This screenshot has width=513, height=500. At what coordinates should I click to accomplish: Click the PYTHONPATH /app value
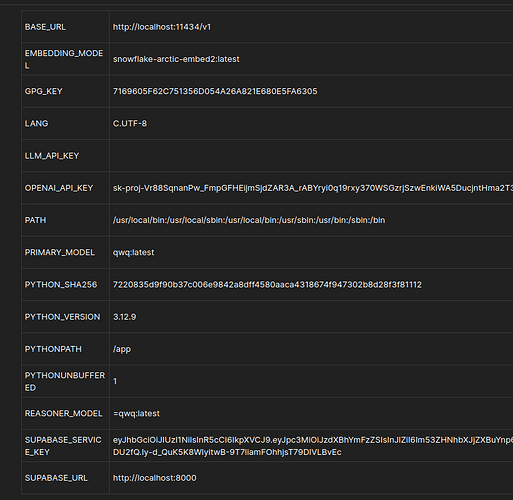tap(122, 349)
